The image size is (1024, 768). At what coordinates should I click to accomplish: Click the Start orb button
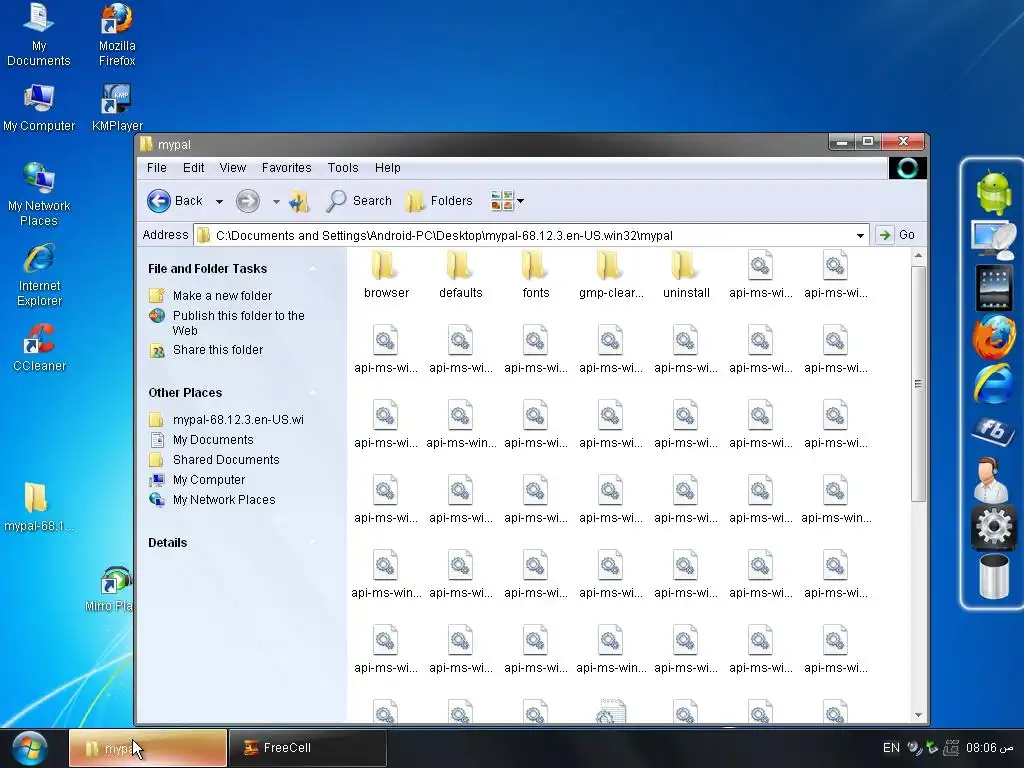30,748
